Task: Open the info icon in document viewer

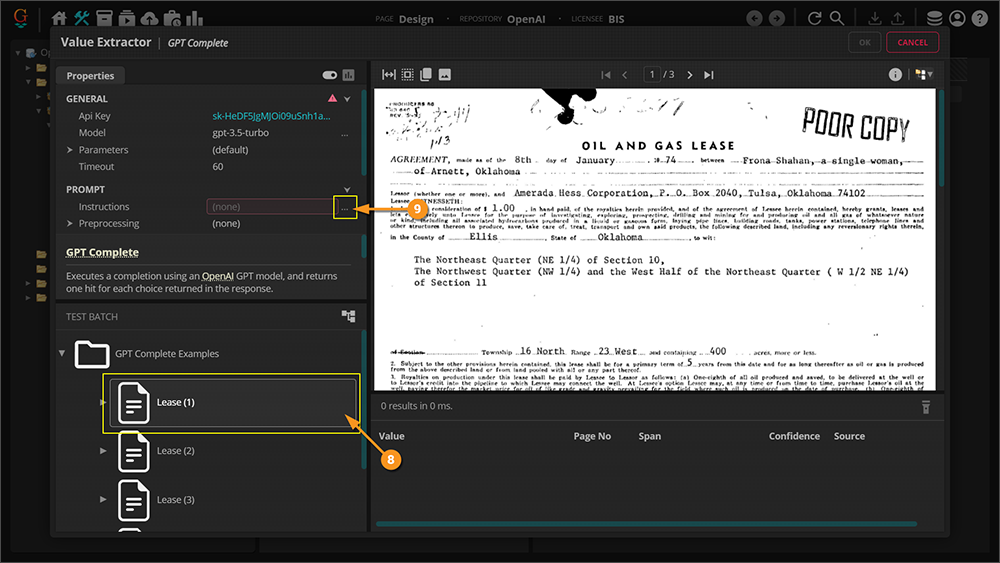Action: point(895,75)
